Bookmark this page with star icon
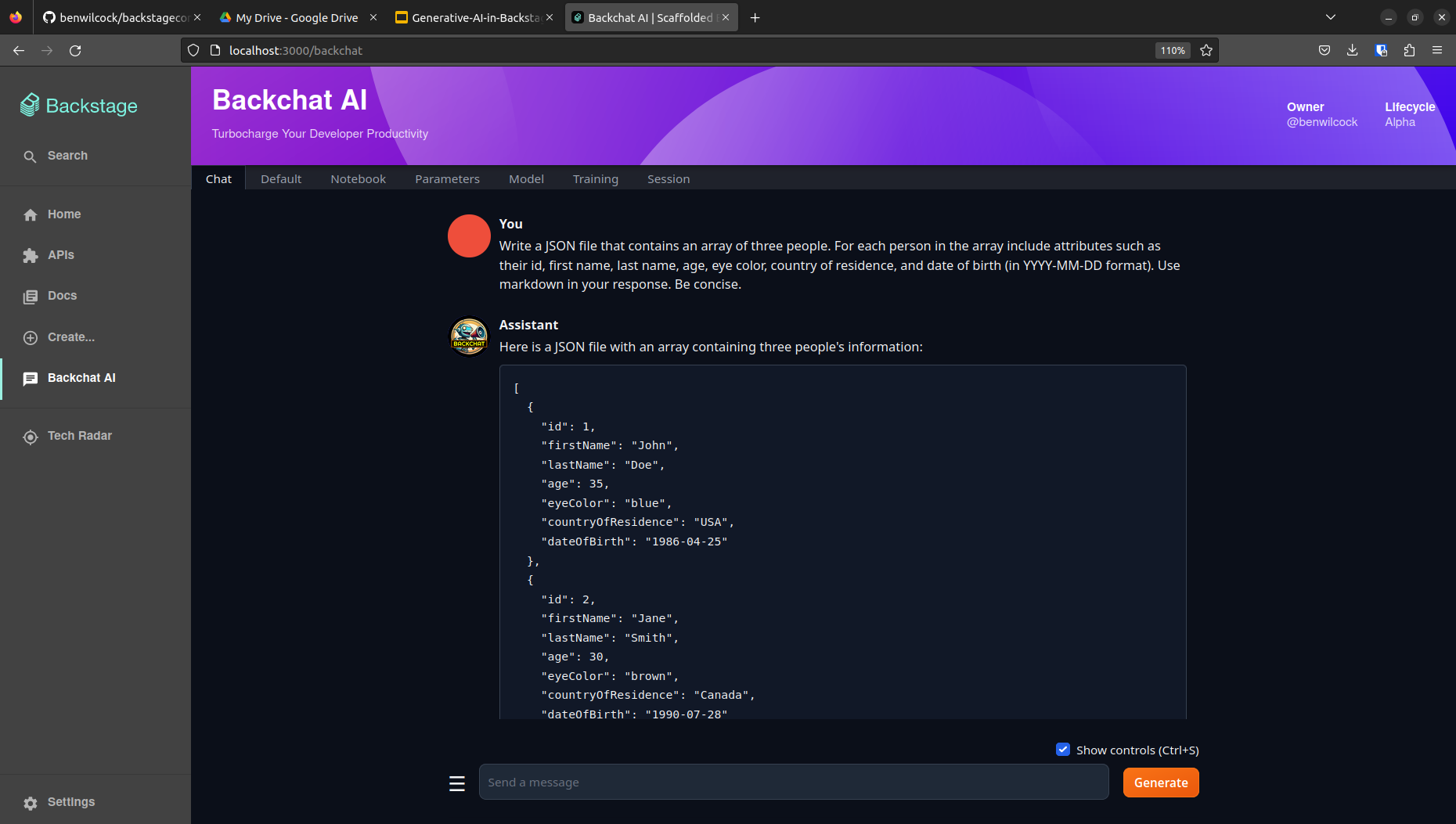This screenshot has width=1456, height=824. [1206, 50]
